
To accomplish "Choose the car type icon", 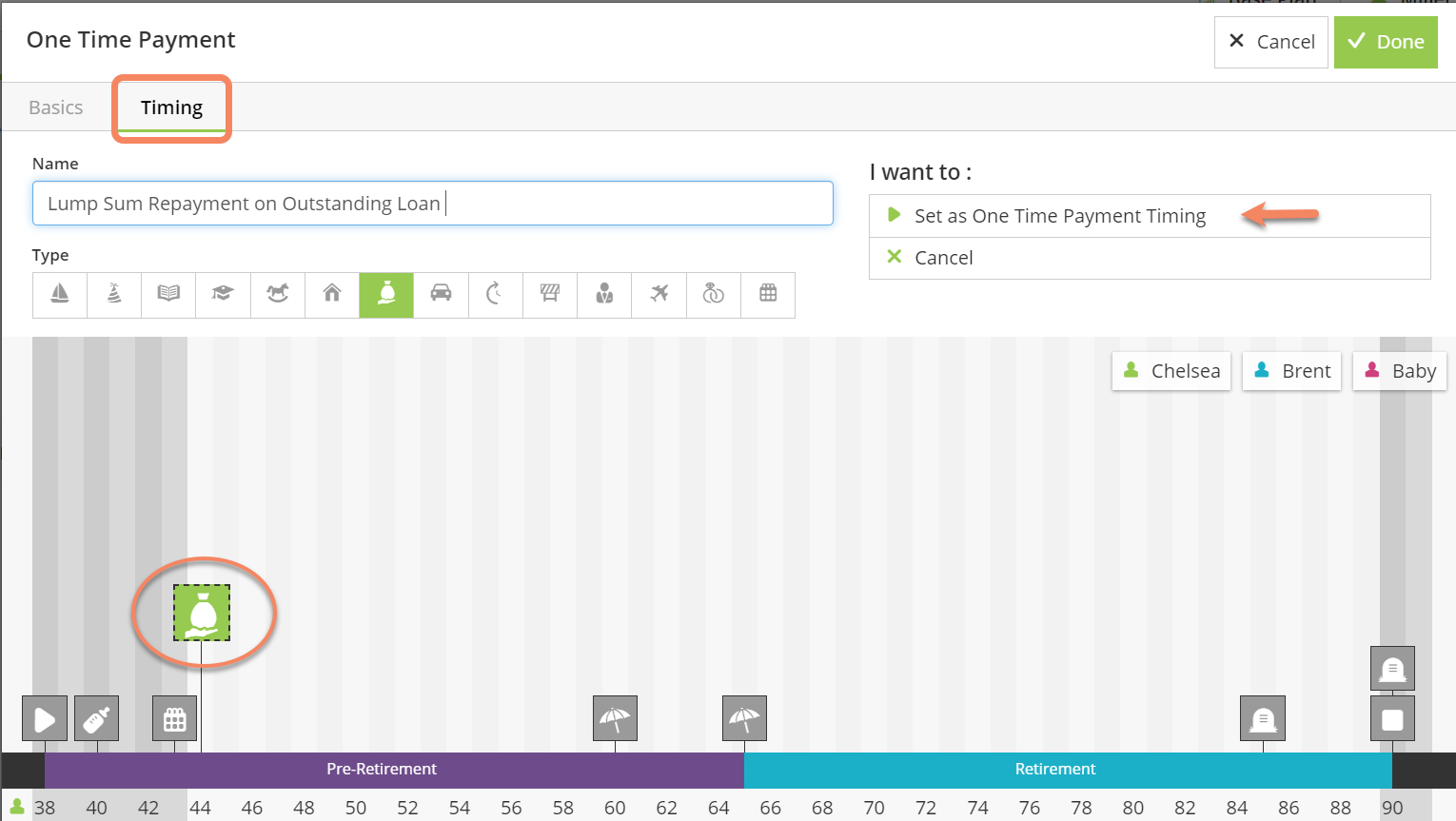I will [441, 295].
